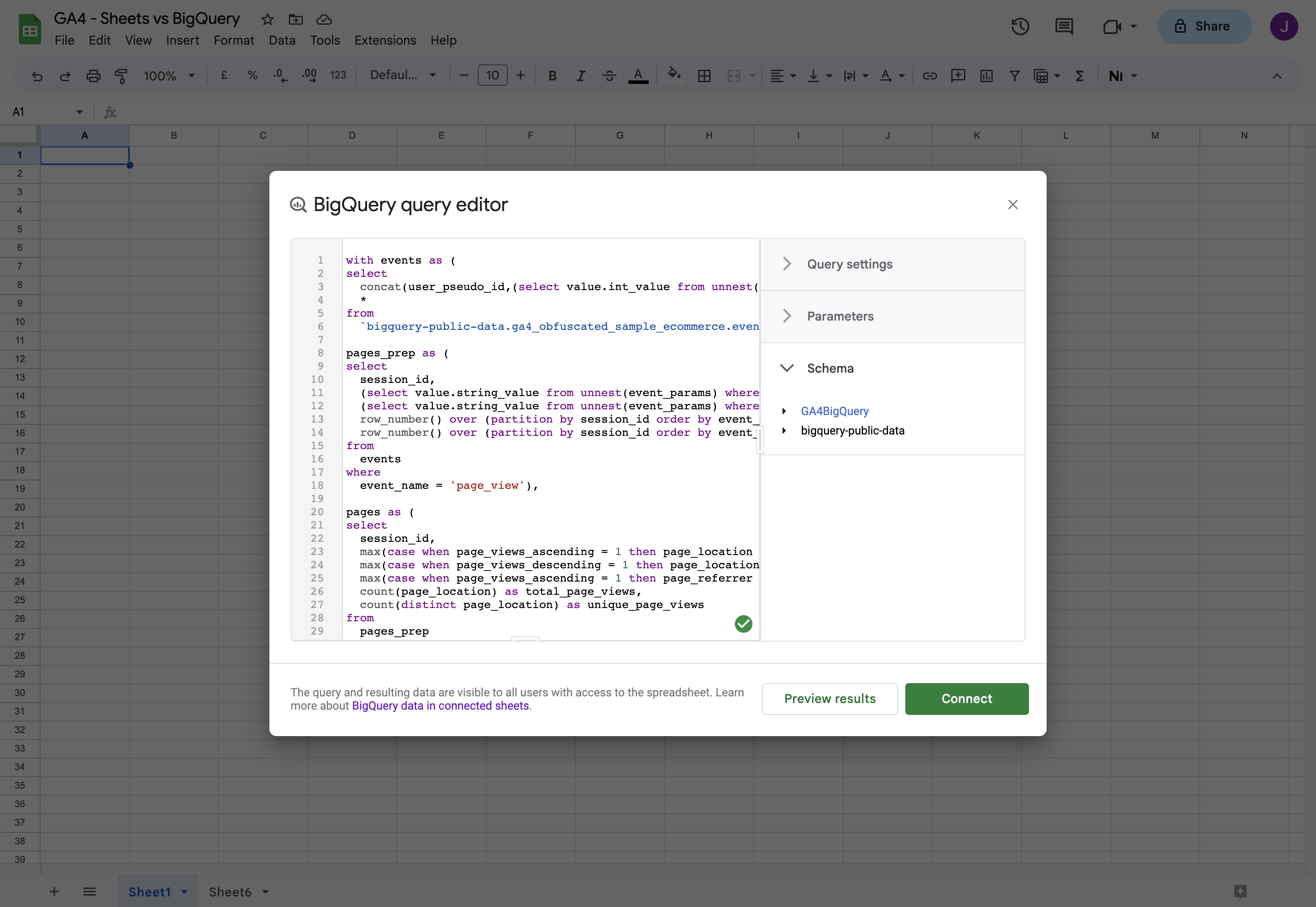The height and width of the screenshot is (907, 1316).
Task: Open the Extensions menu
Action: point(385,40)
